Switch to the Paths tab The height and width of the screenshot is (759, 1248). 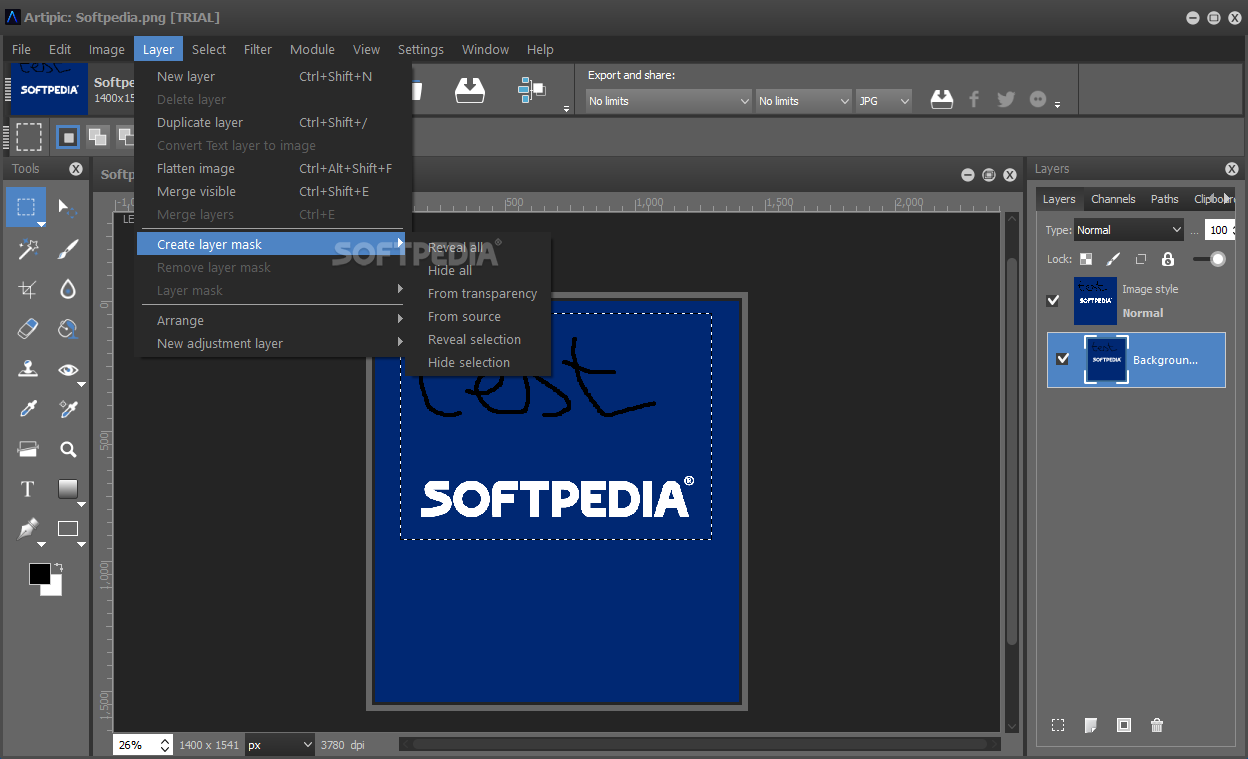(1164, 199)
